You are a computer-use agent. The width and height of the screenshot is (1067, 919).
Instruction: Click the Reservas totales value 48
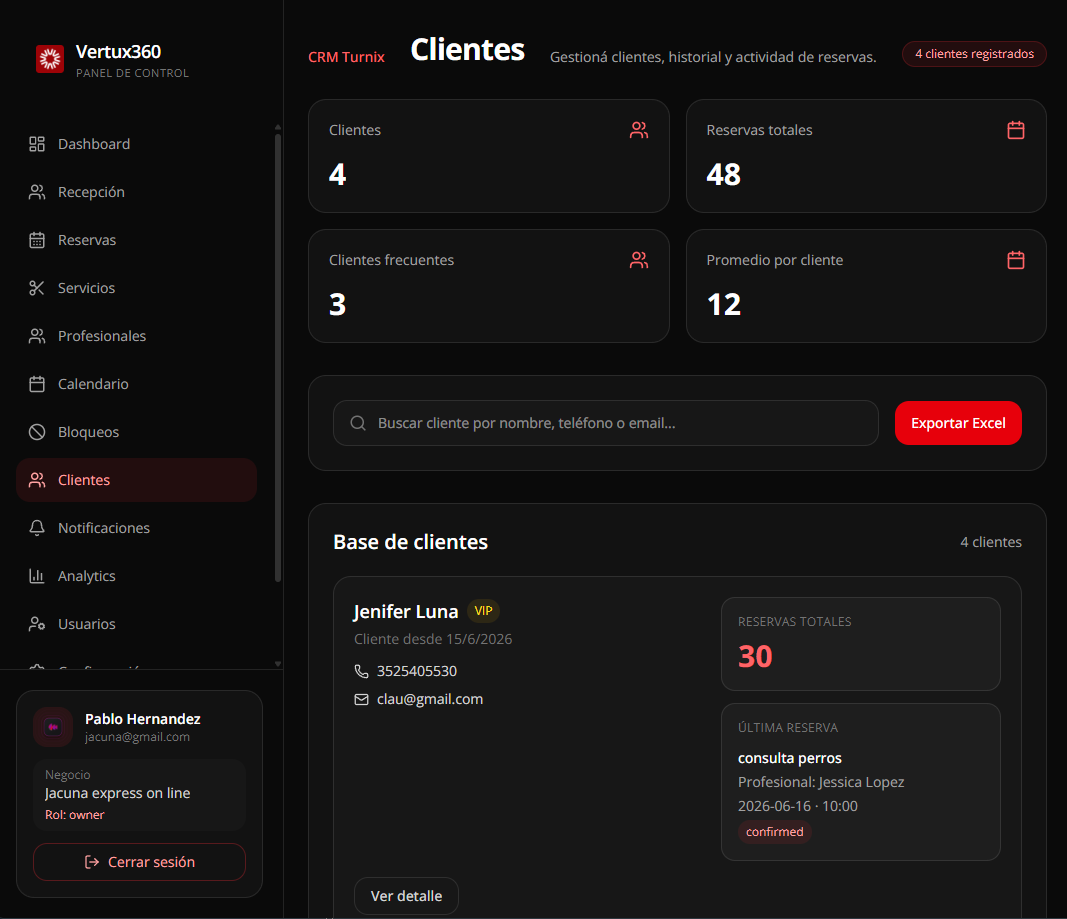723,174
